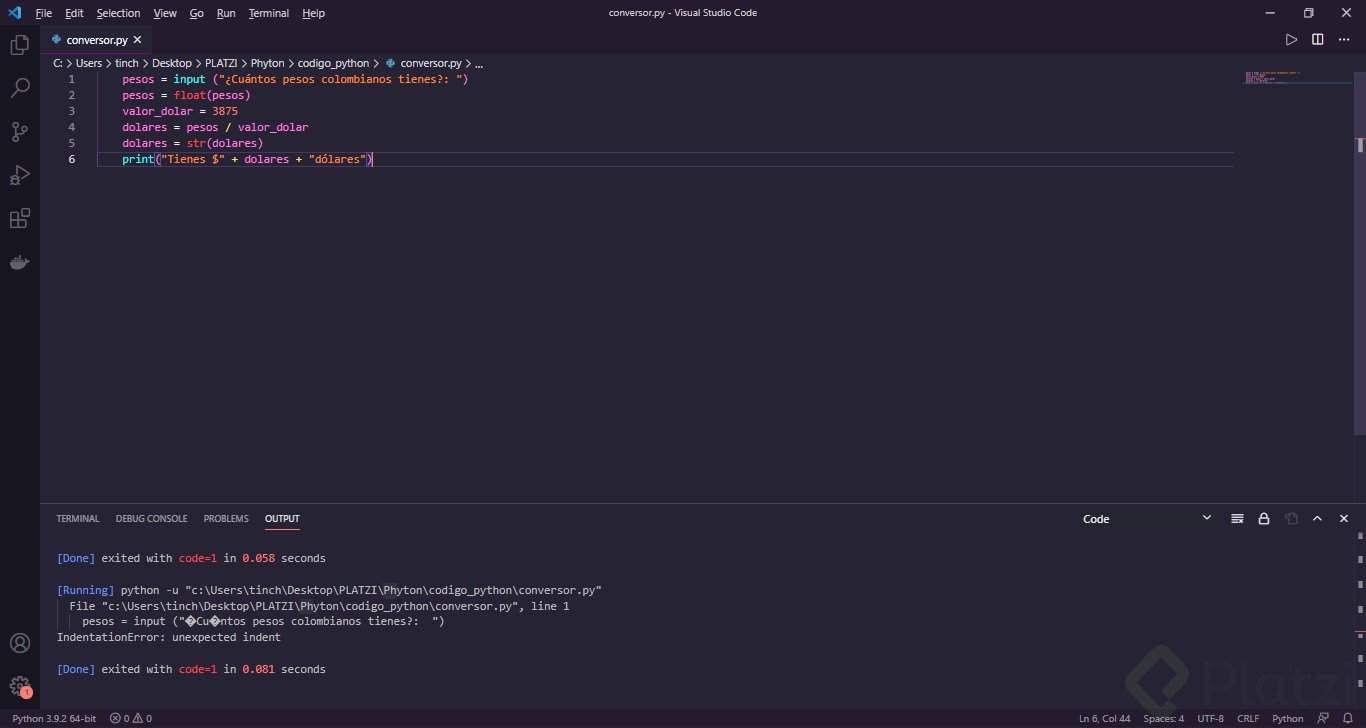Open the Go menu

click(197, 13)
